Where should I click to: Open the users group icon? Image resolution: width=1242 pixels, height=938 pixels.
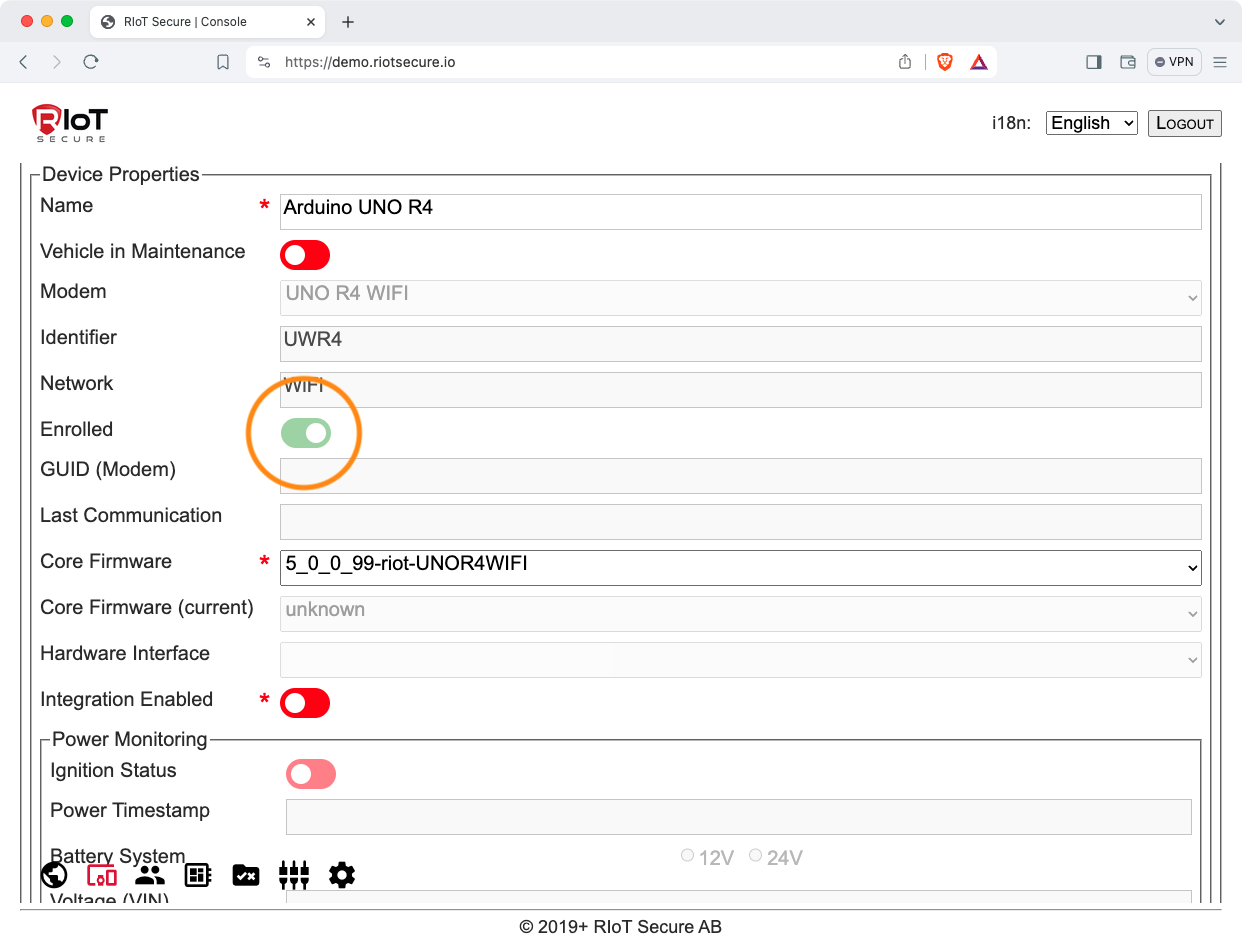pyautogui.click(x=150, y=875)
